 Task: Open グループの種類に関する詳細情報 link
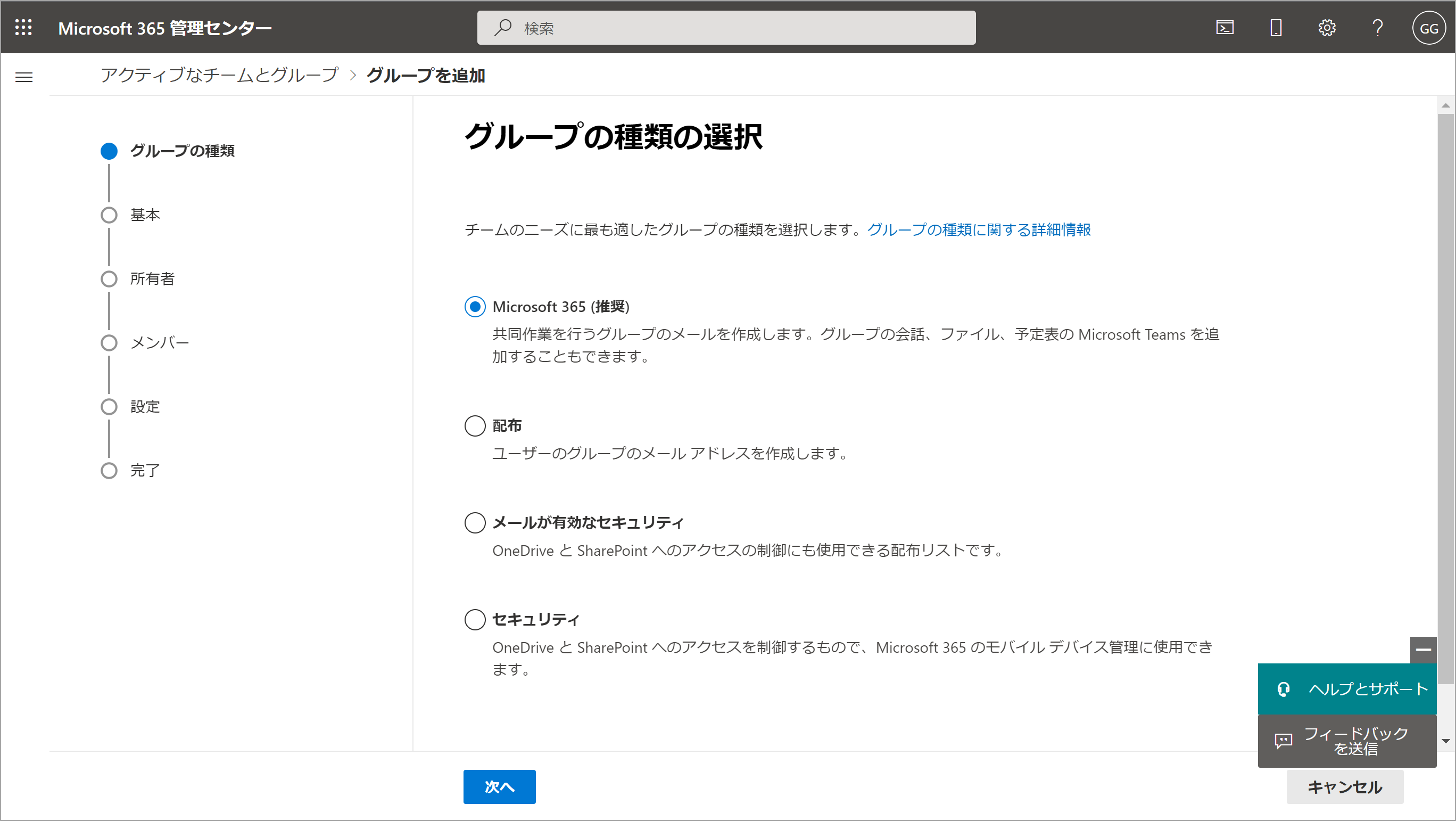[979, 229]
